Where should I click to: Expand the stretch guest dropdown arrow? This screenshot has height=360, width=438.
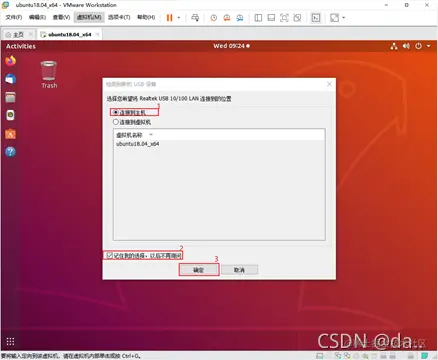[x=344, y=18]
